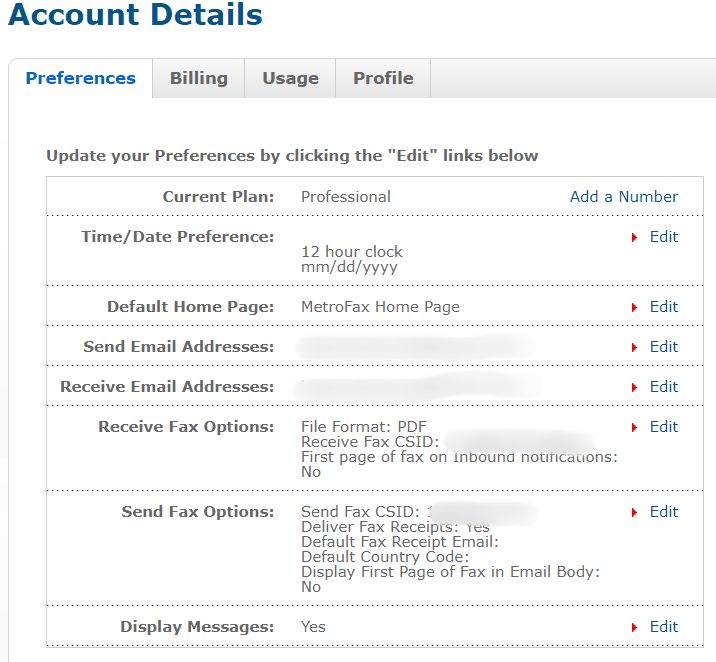
Task: Switch to the Billing tab
Action: (198, 78)
